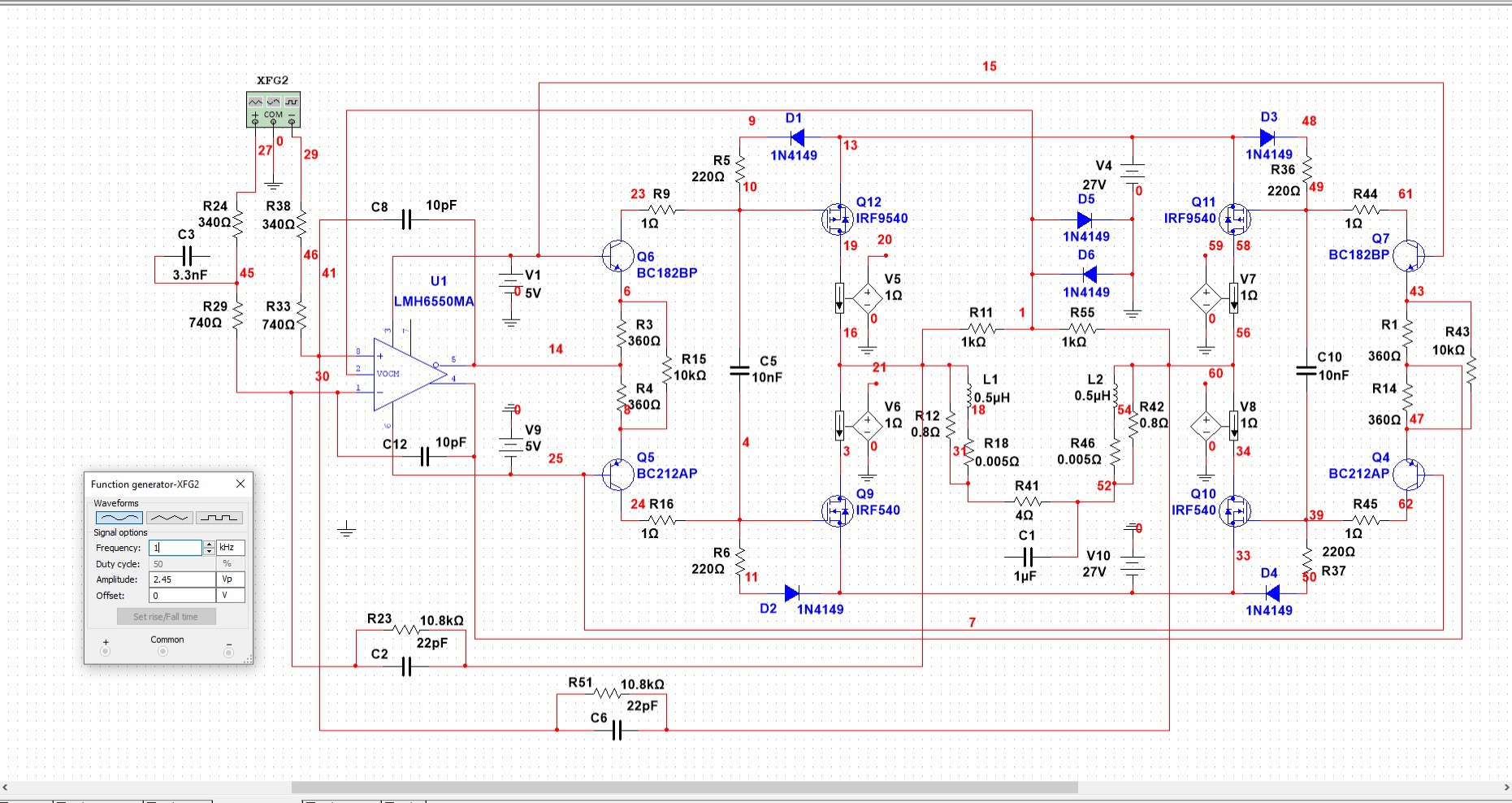The image size is (1512, 803).
Task: Click the Set rise/Fall time button
Action: pos(167,617)
